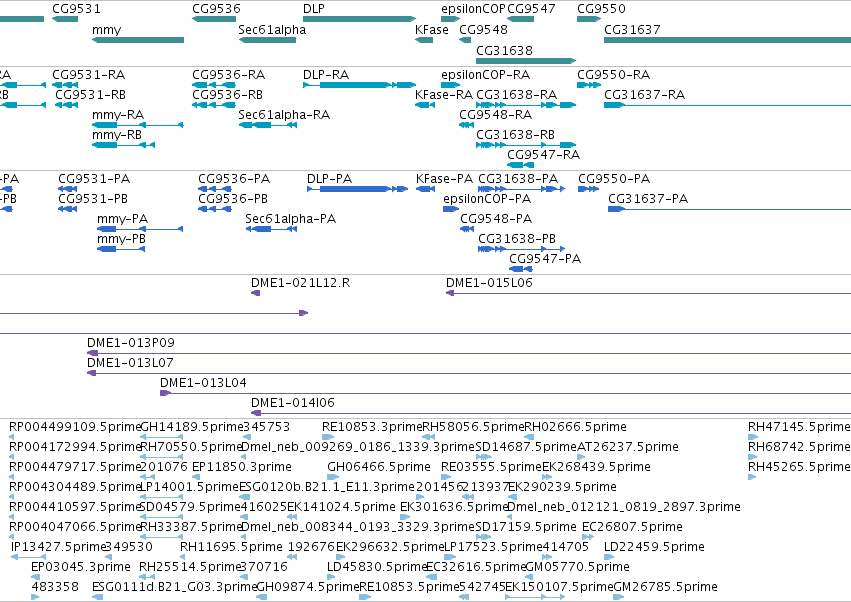Open the Sec61alpha-RA transcript label
This screenshot has height=602, width=851.
point(284,115)
